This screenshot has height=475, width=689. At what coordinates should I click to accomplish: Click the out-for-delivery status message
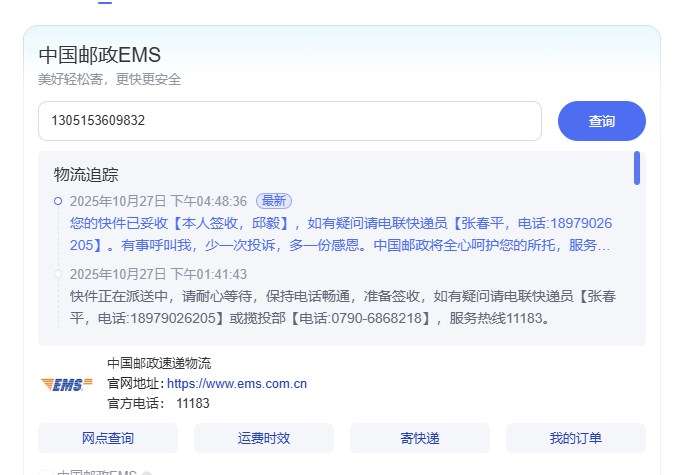pos(340,307)
